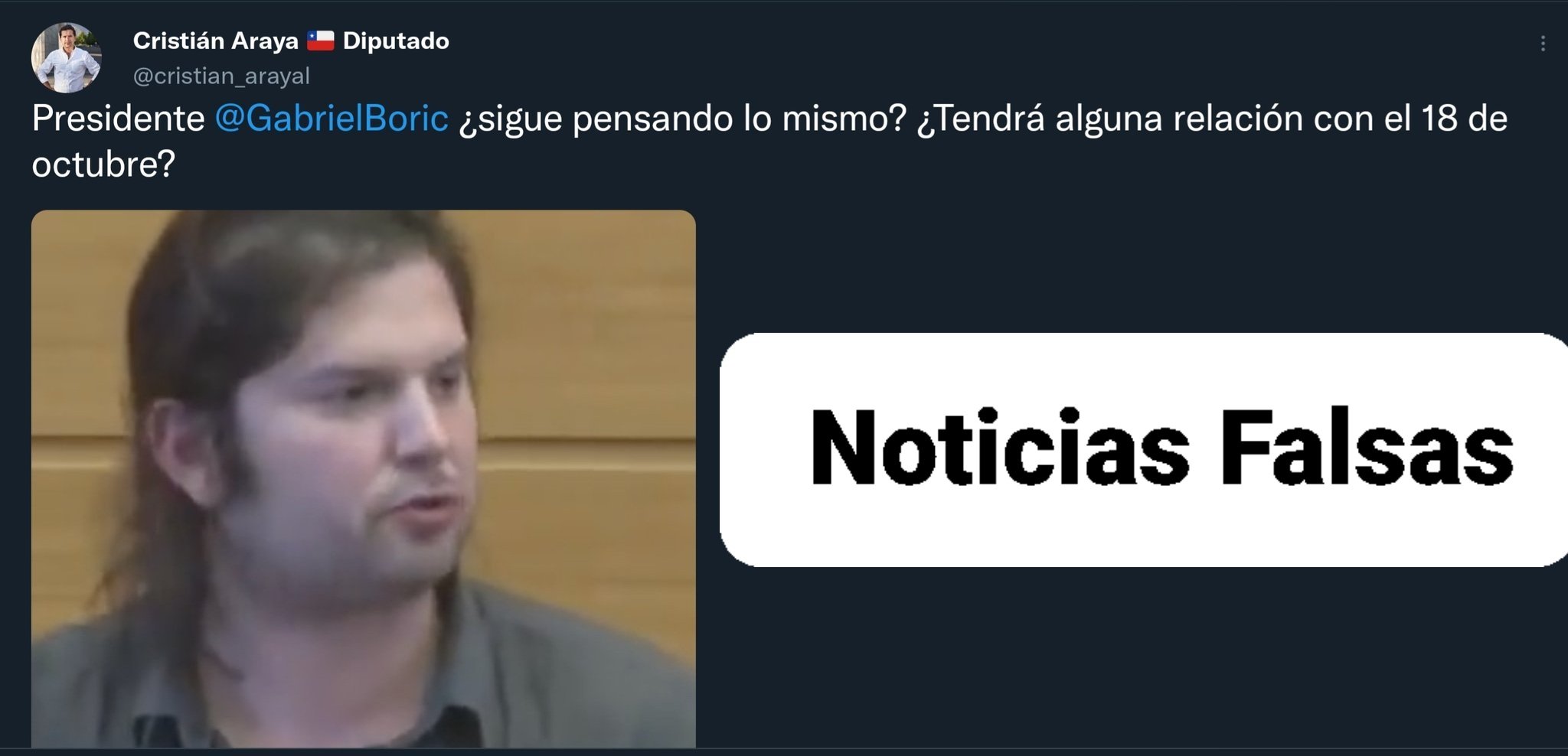Click the display name Cristián Araya
This screenshot has width=1568, height=756.
[x=216, y=41]
